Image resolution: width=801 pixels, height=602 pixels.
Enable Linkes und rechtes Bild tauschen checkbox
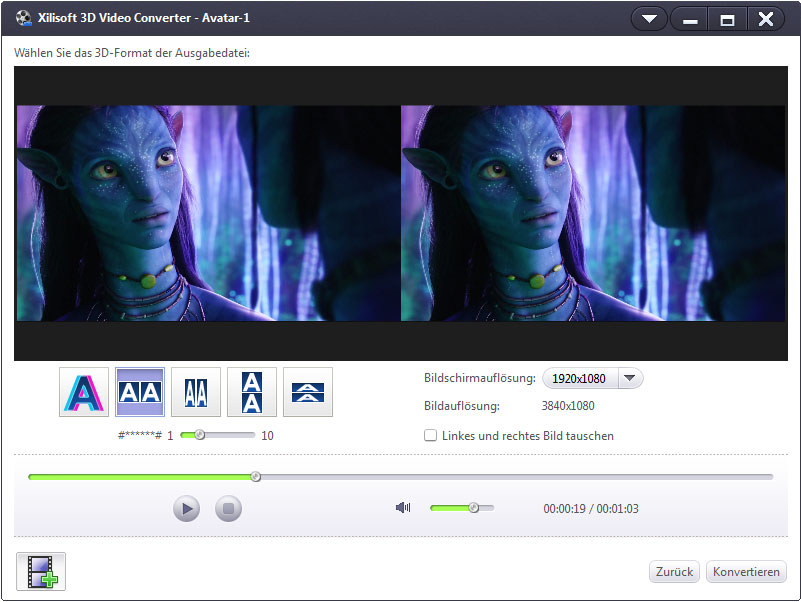click(431, 435)
